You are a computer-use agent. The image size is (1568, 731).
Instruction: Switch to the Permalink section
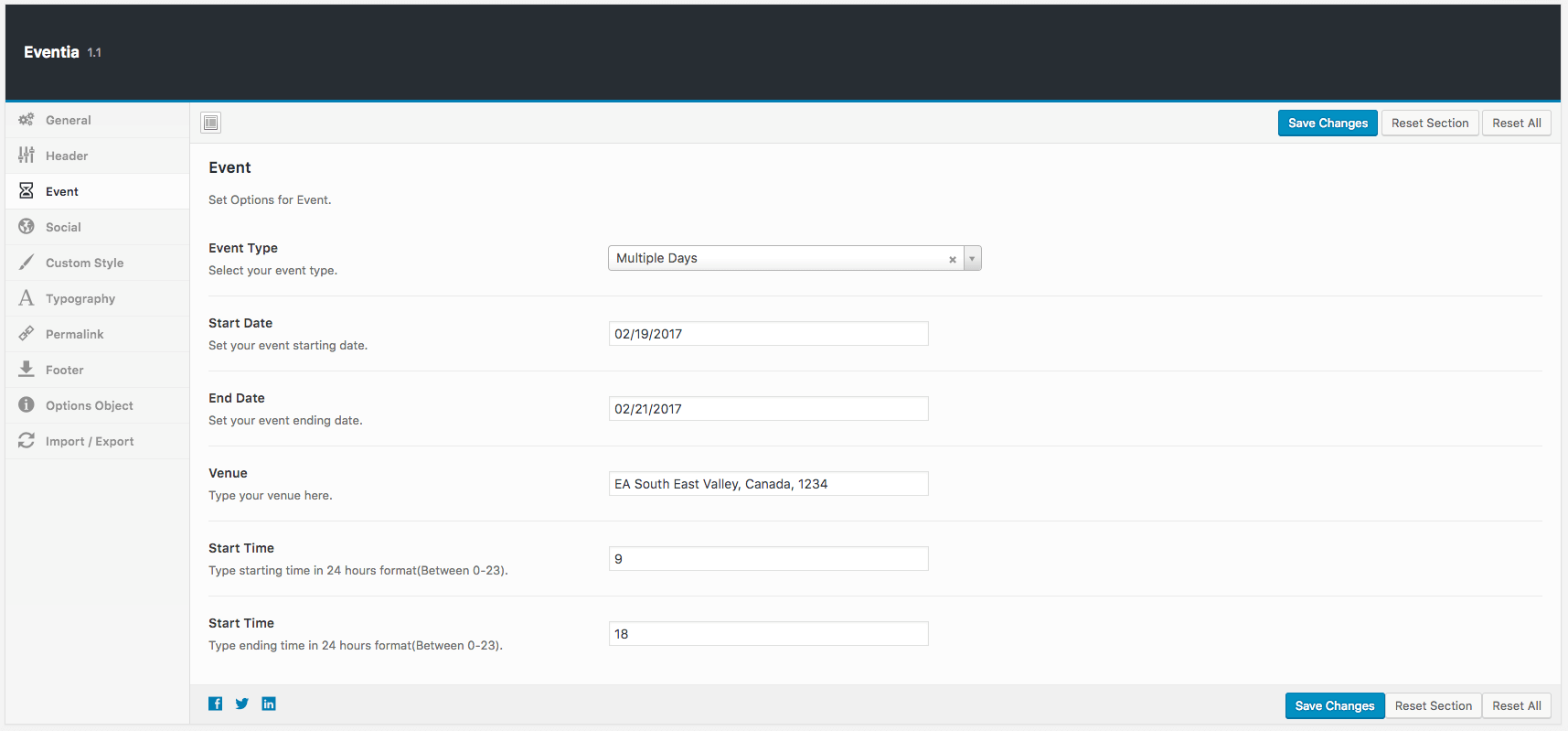(x=75, y=334)
